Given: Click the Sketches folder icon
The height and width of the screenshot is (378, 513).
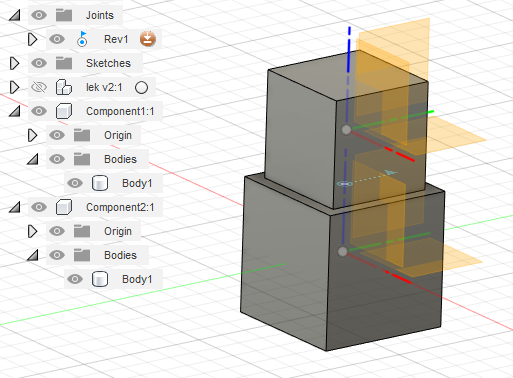Looking at the screenshot, I should (64, 63).
